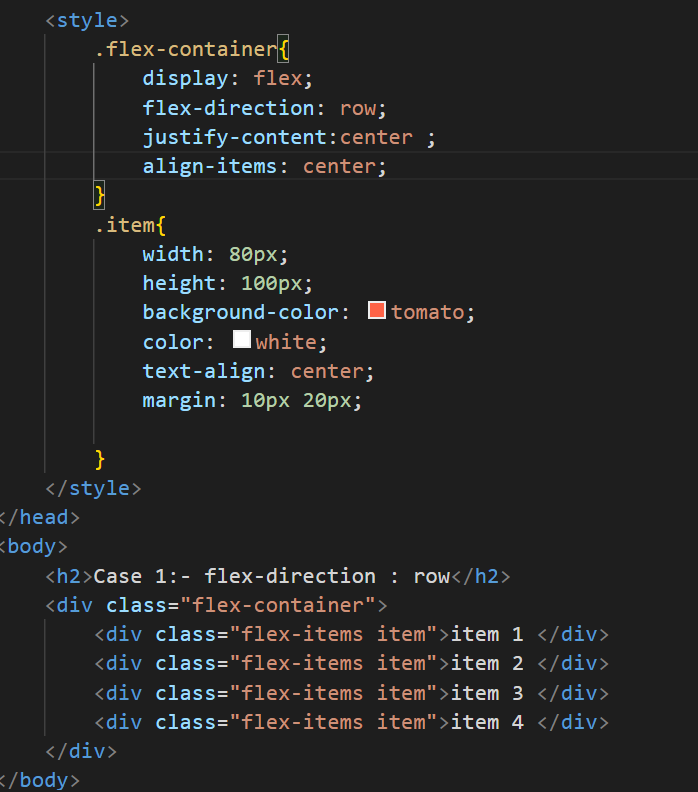Click the 'align-items: center;' line
Viewport: 698px width, 792px height.
(x=265, y=167)
